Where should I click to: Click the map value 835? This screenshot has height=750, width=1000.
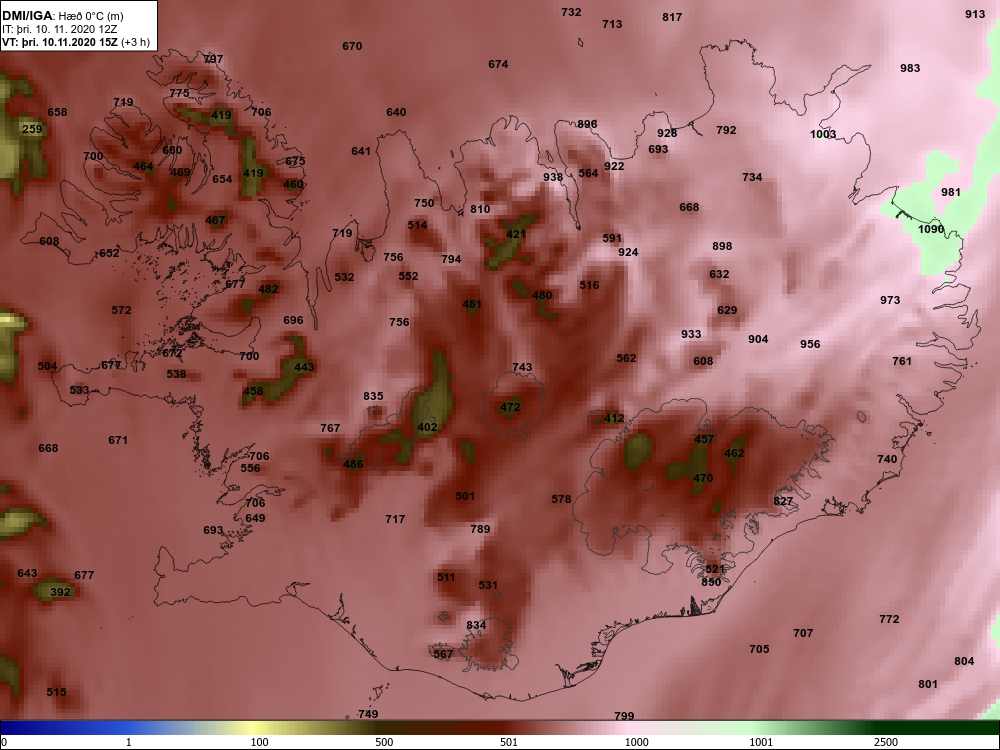[373, 396]
